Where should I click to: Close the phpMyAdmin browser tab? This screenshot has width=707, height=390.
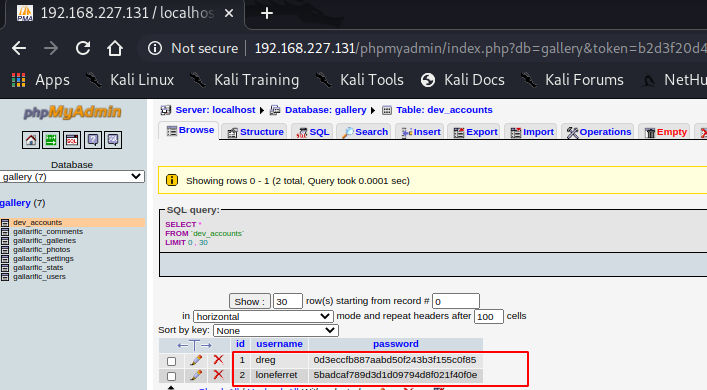pos(229,14)
